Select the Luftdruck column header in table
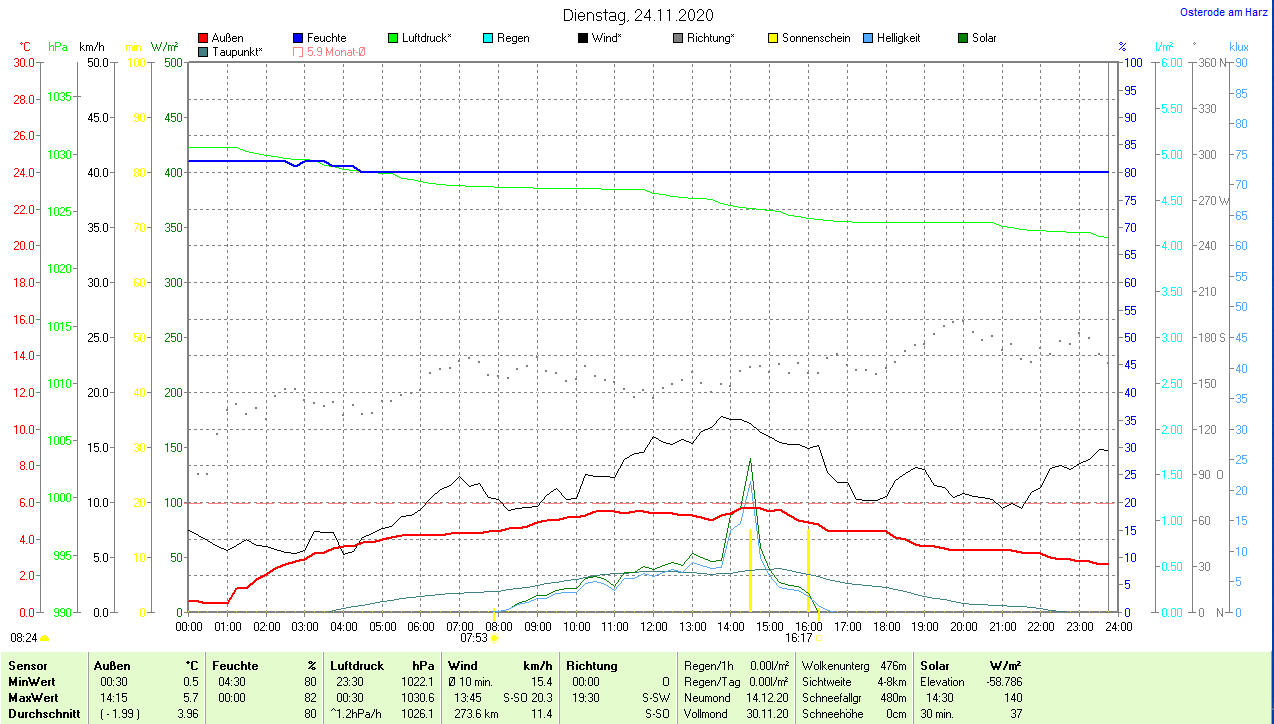1274x724 pixels. (x=357, y=665)
